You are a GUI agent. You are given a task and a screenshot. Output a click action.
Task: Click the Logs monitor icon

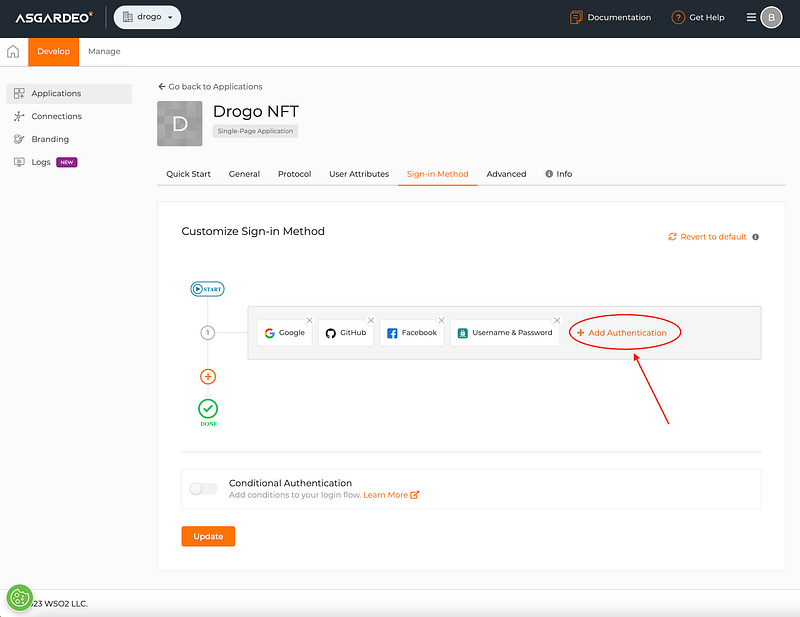click(19, 162)
